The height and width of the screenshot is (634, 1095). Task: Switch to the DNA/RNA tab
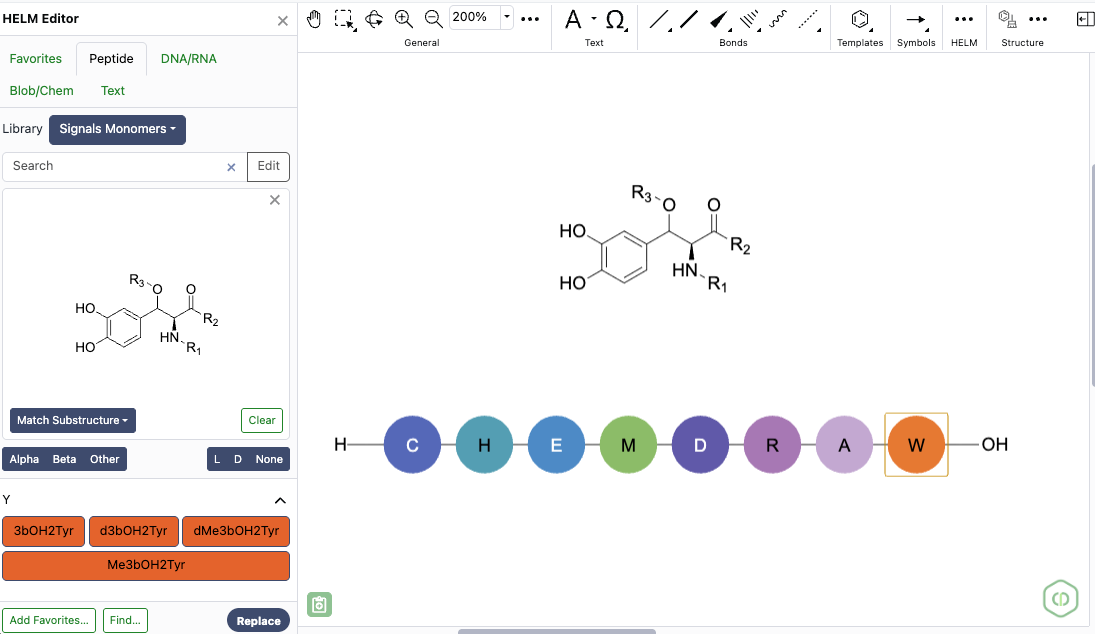coord(188,59)
